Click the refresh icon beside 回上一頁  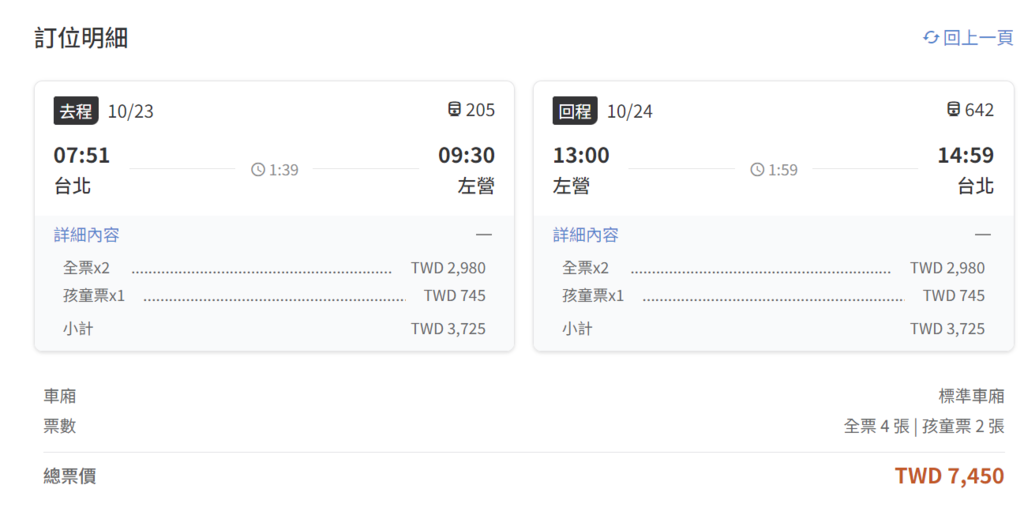coord(931,37)
